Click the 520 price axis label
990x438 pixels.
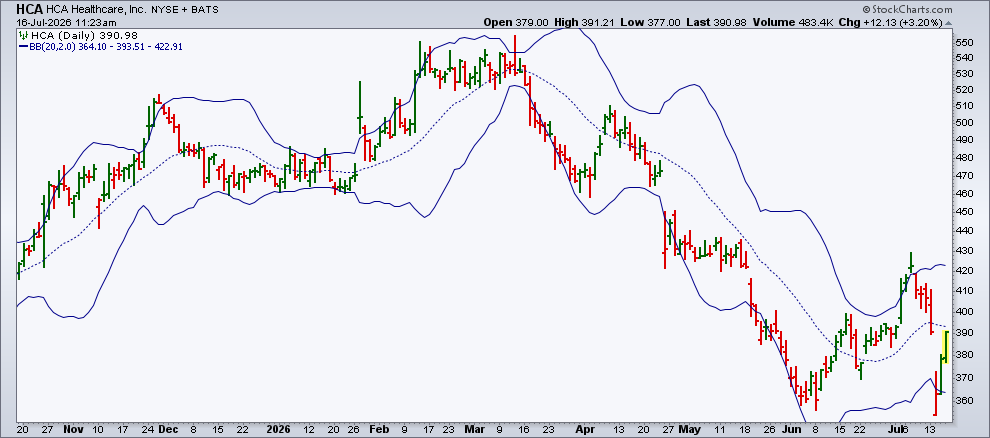(x=964, y=90)
